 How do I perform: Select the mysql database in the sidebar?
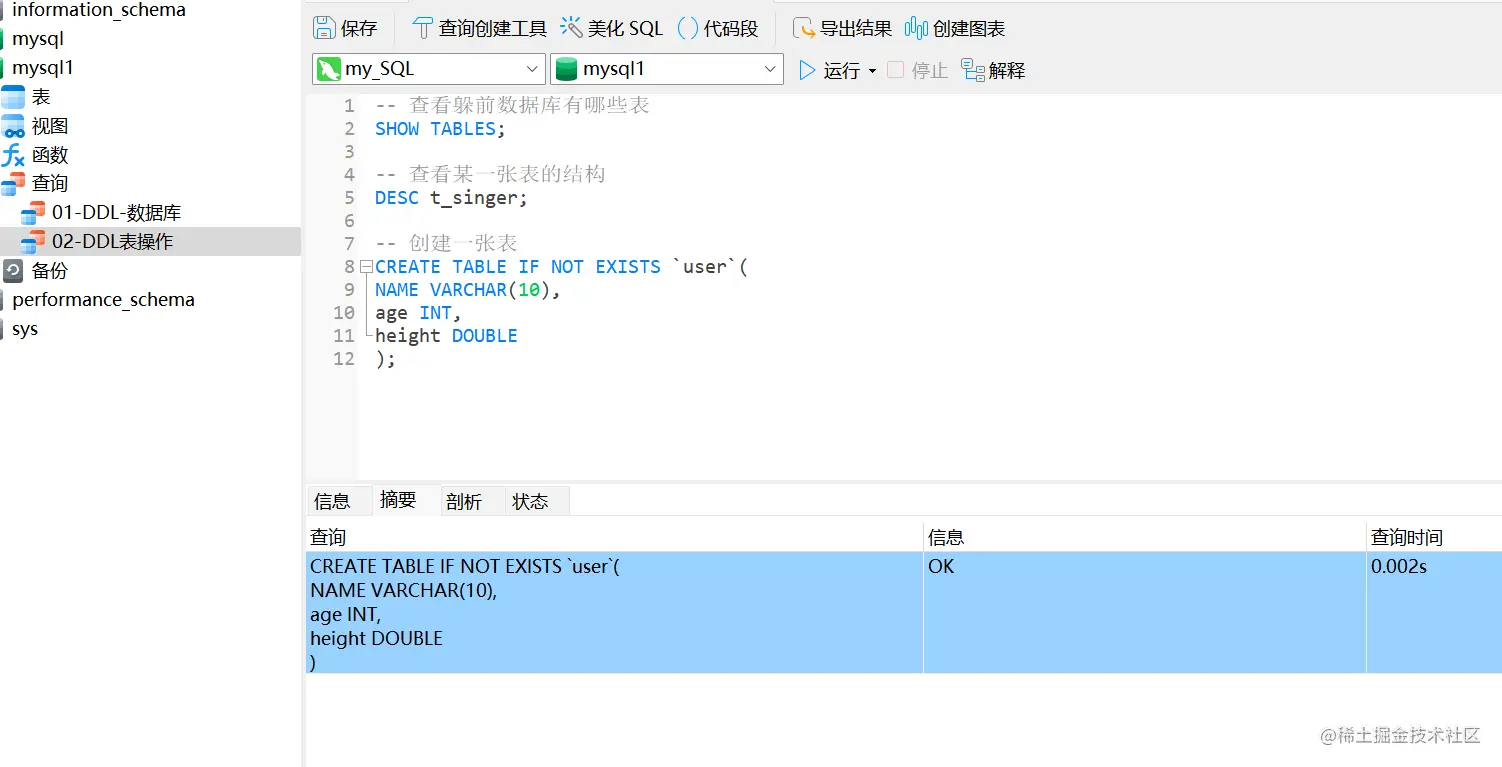pyautogui.click(x=38, y=39)
